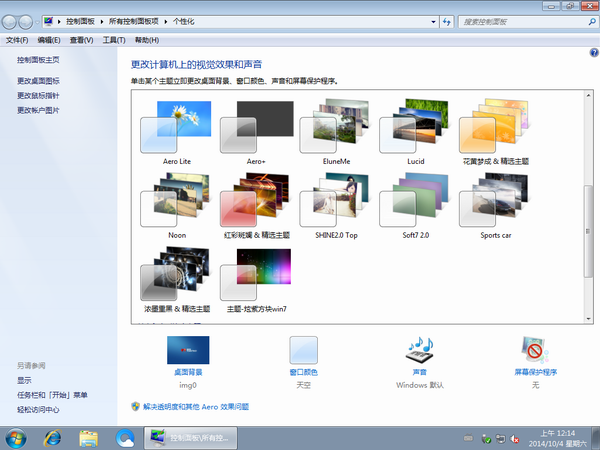Open 任务栏和「开始」菜单 link

tap(52, 395)
